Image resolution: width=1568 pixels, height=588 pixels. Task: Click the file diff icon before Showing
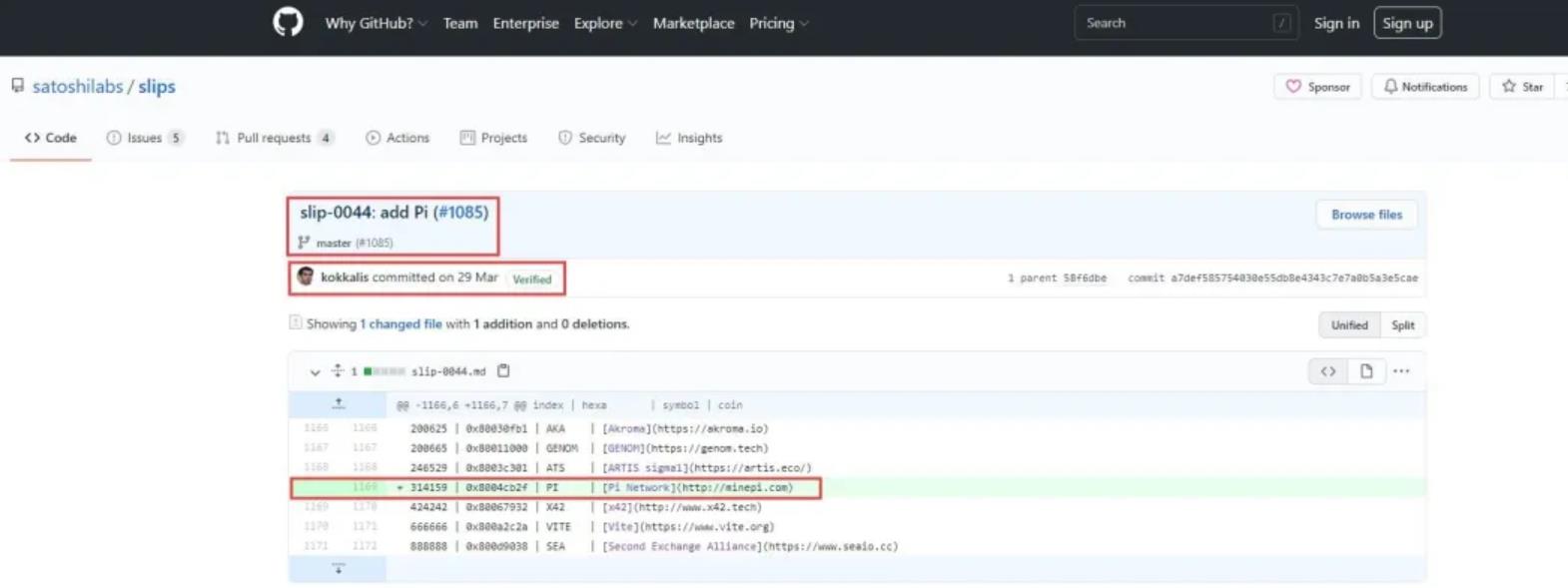[295, 322]
